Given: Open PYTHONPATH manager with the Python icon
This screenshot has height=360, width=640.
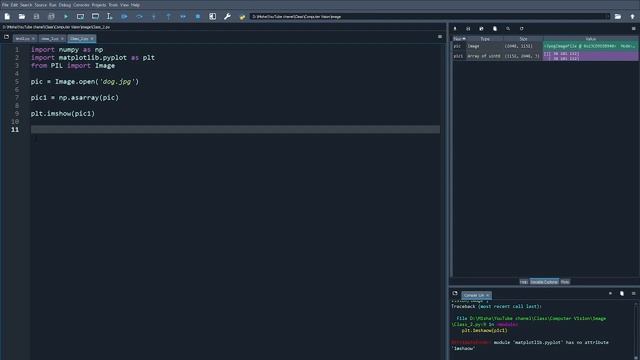Looking at the screenshot, I should (x=242, y=17).
